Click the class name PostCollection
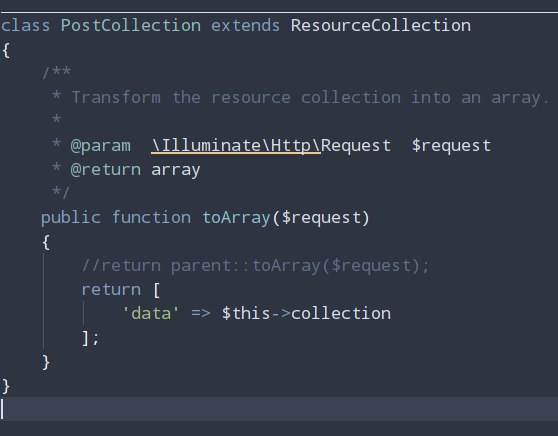The width and height of the screenshot is (558, 436). tap(131, 26)
